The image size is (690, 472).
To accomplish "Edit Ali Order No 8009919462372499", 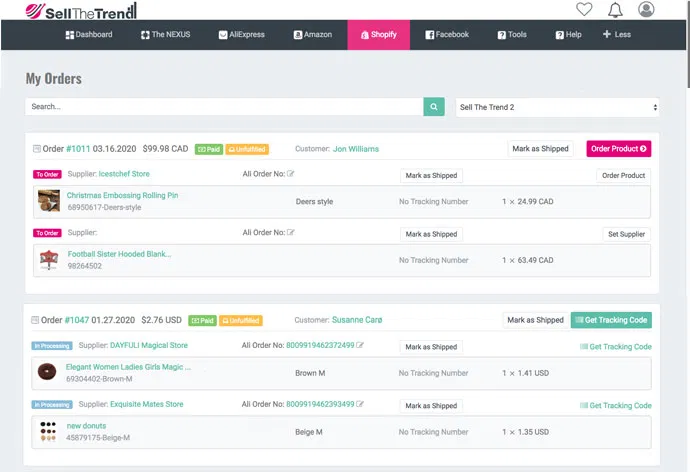I will tap(360, 345).
